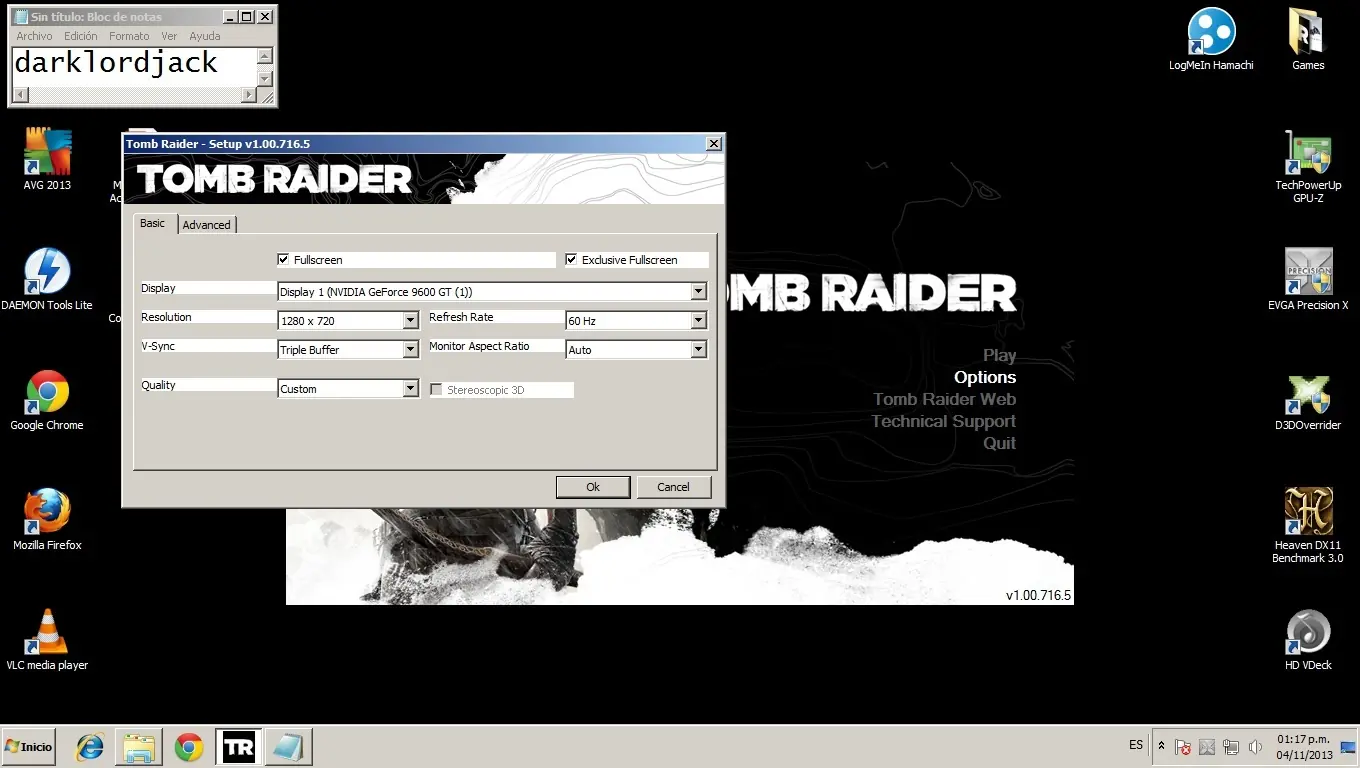Open the Monitor Aspect Ratio dropdown
This screenshot has width=1360, height=768.
coord(698,350)
